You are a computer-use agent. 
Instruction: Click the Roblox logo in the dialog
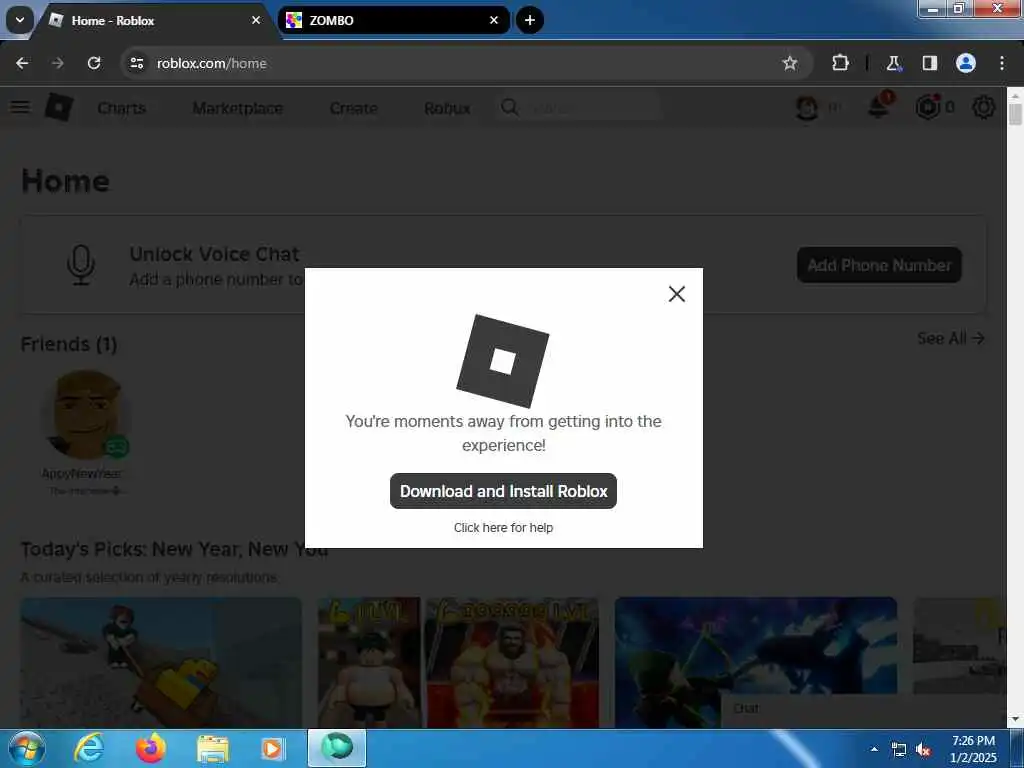(x=502, y=361)
